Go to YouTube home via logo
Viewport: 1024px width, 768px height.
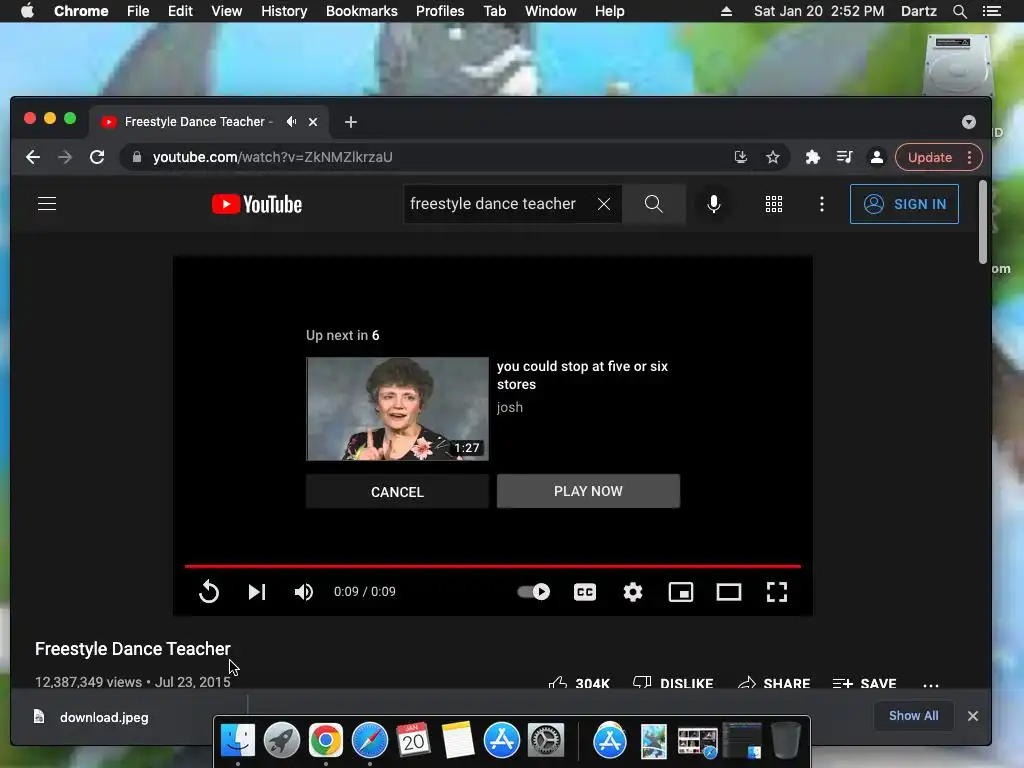tap(257, 204)
